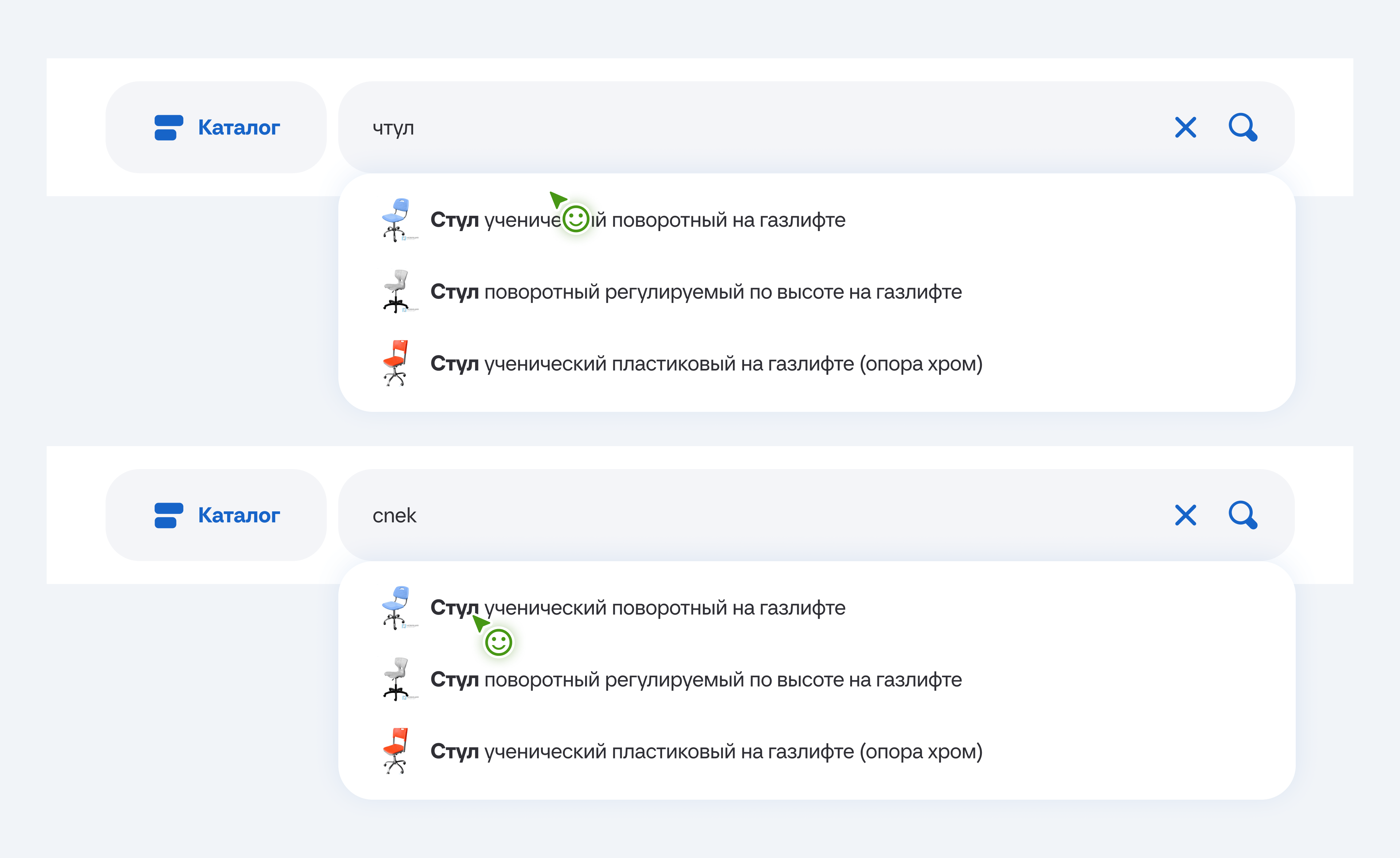The width and height of the screenshot is (1400, 858).
Task: Select blue chair thumbnail in upper suggestions
Action: 396,219
